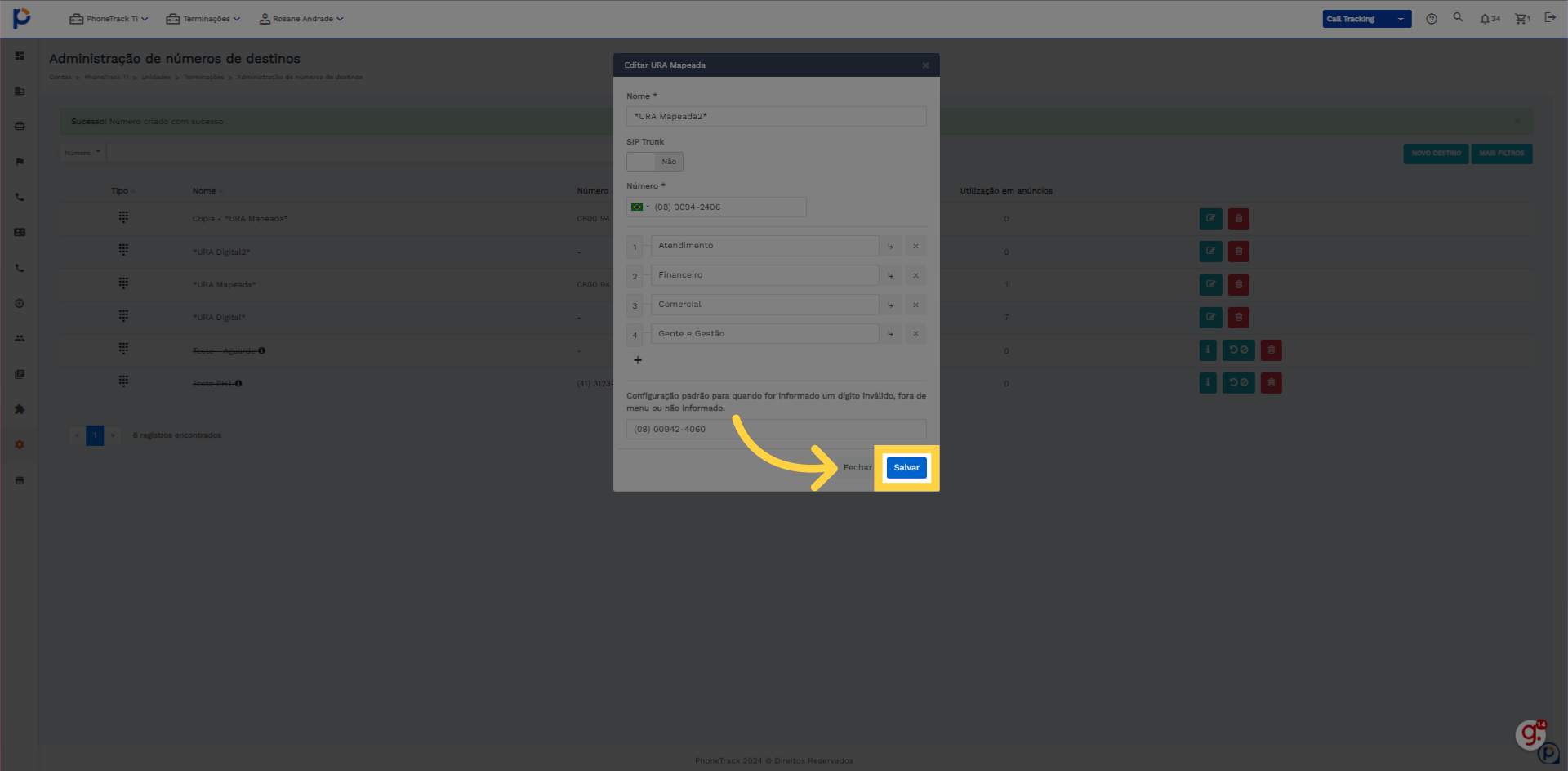Toggle the SIP Trunk switch
The width and height of the screenshot is (1568, 771).
coord(655,162)
